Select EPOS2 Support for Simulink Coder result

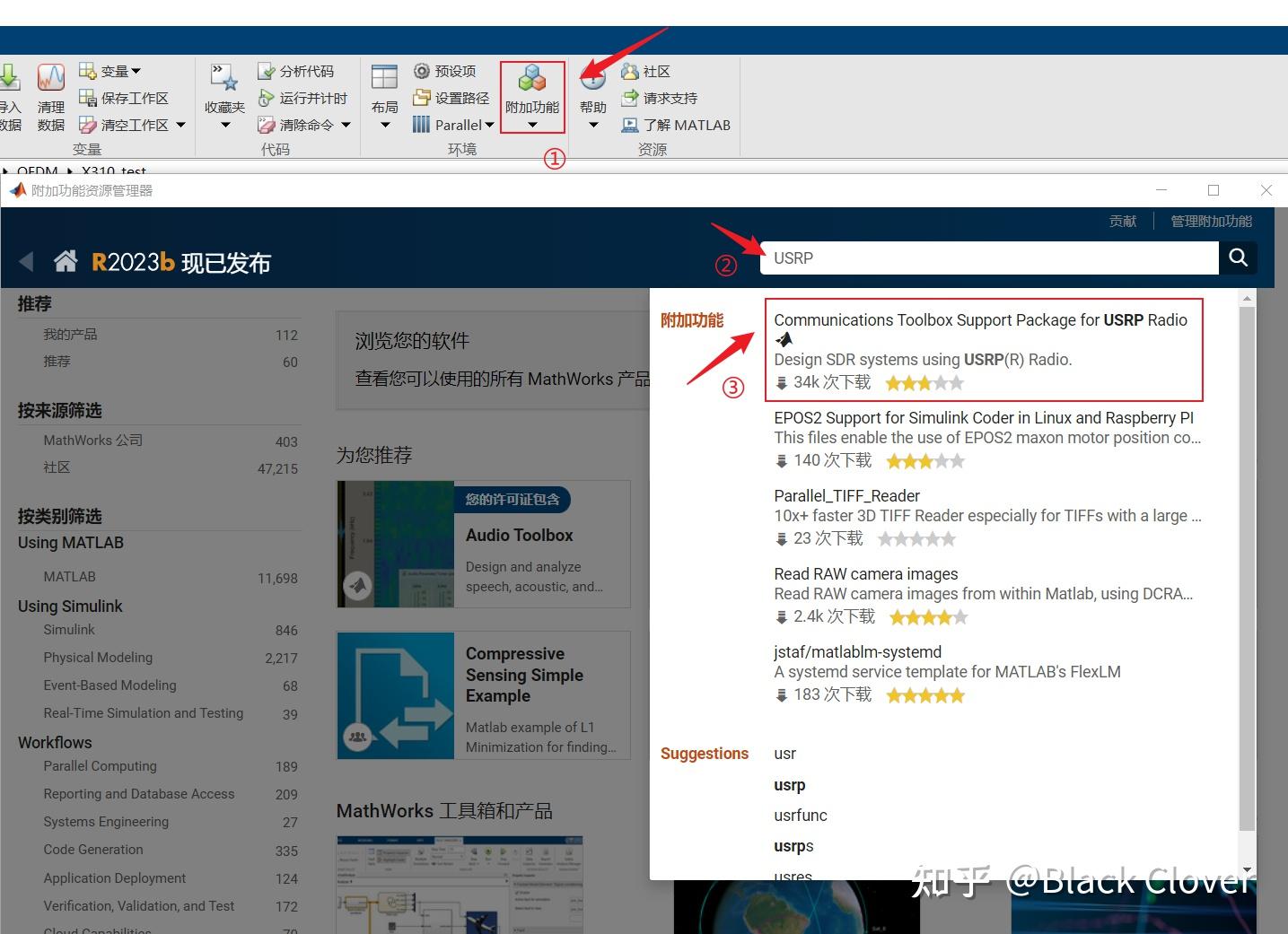pyautogui.click(x=987, y=439)
